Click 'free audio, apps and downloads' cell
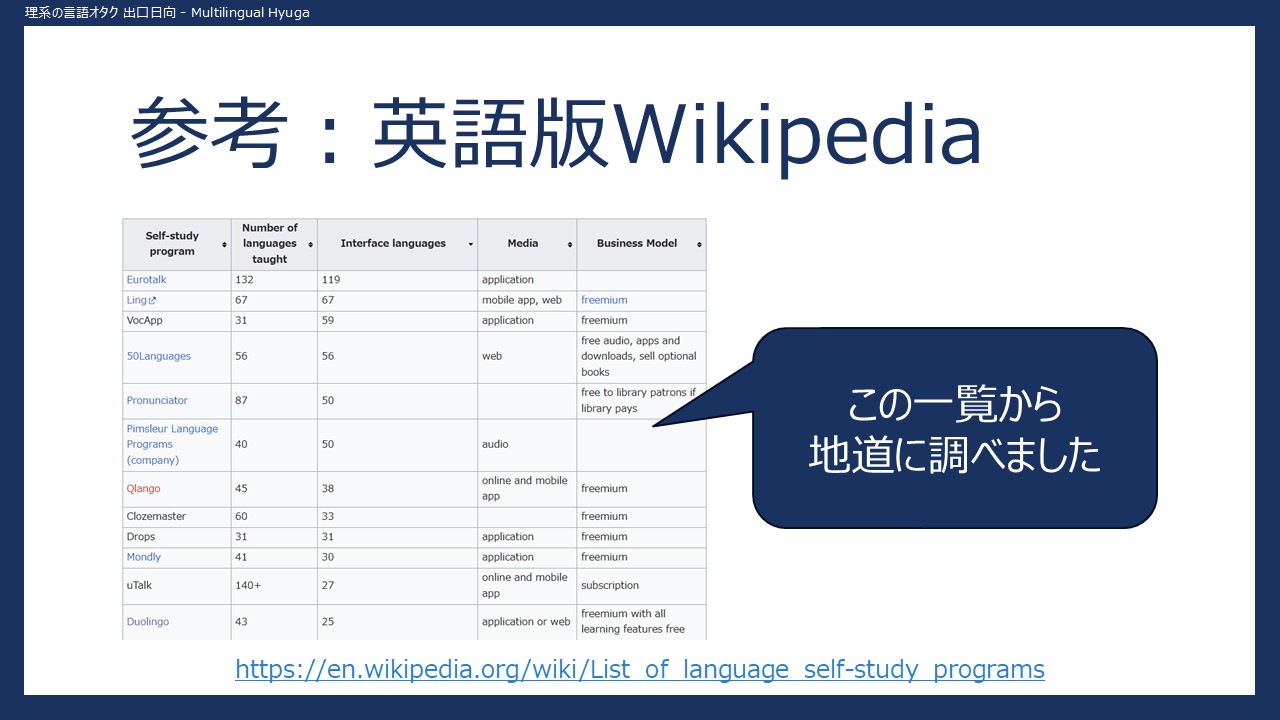This screenshot has width=1280, height=720. click(x=641, y=356)
